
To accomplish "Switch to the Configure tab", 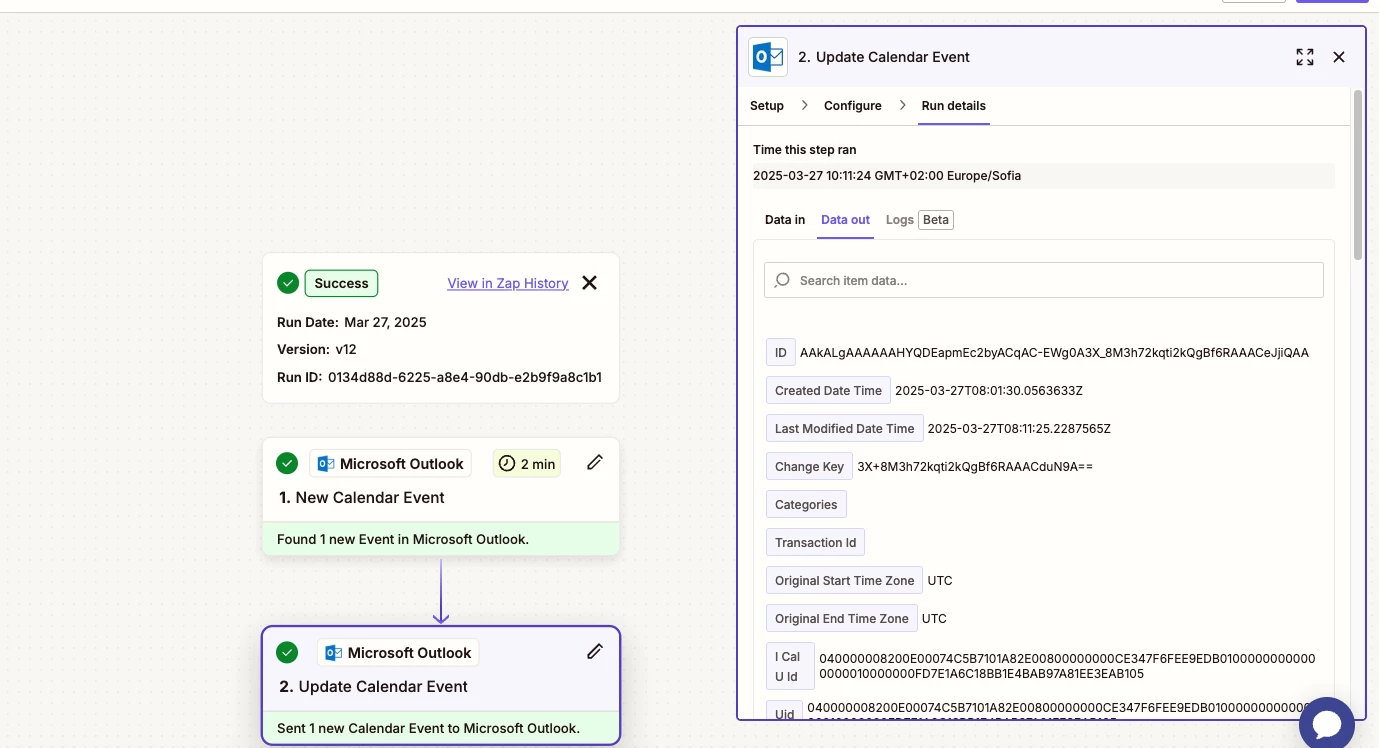I will point(853,105).
